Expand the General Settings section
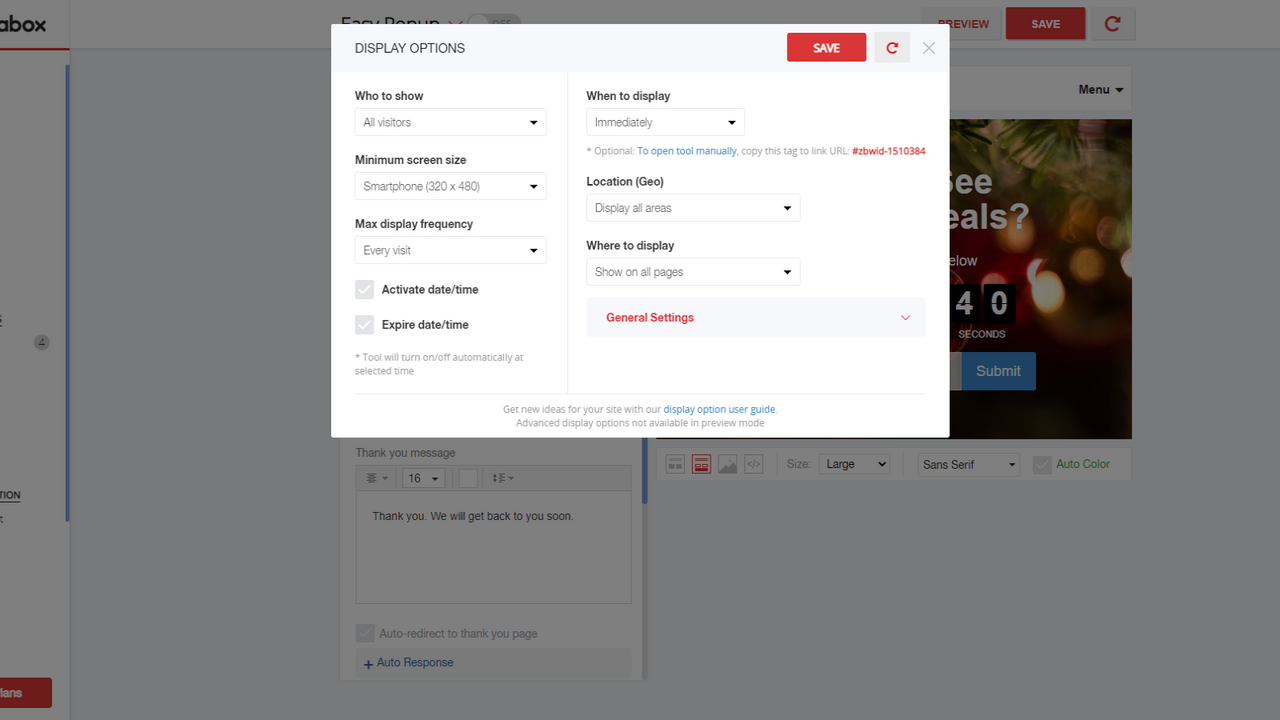The height and width of the screenshot is (720, 1280). click(755, 317)
